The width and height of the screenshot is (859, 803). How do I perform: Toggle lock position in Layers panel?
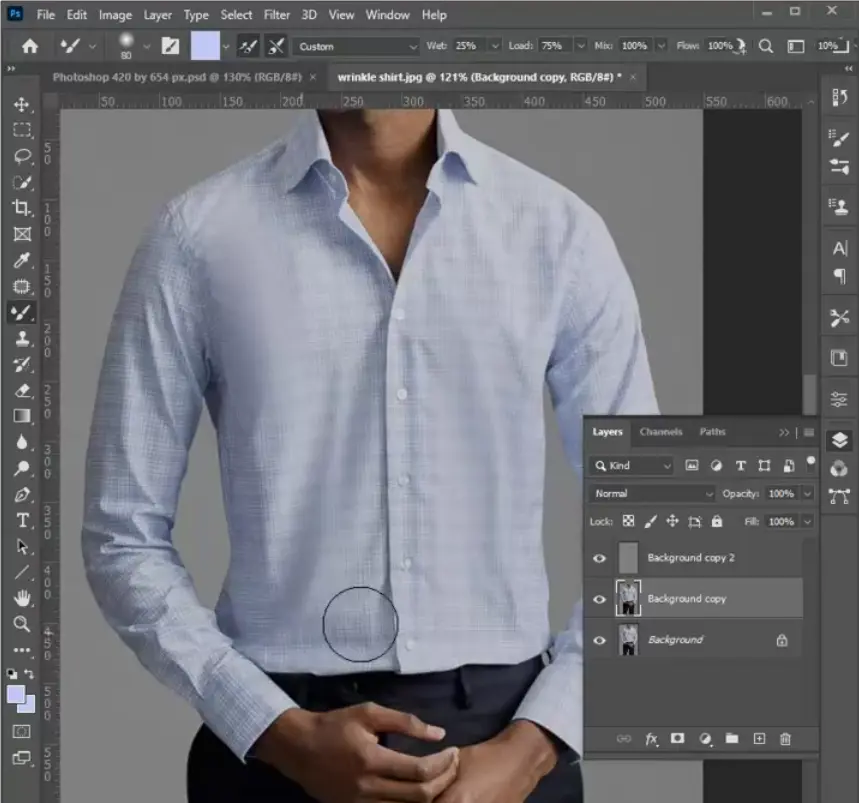click(672, 521)
